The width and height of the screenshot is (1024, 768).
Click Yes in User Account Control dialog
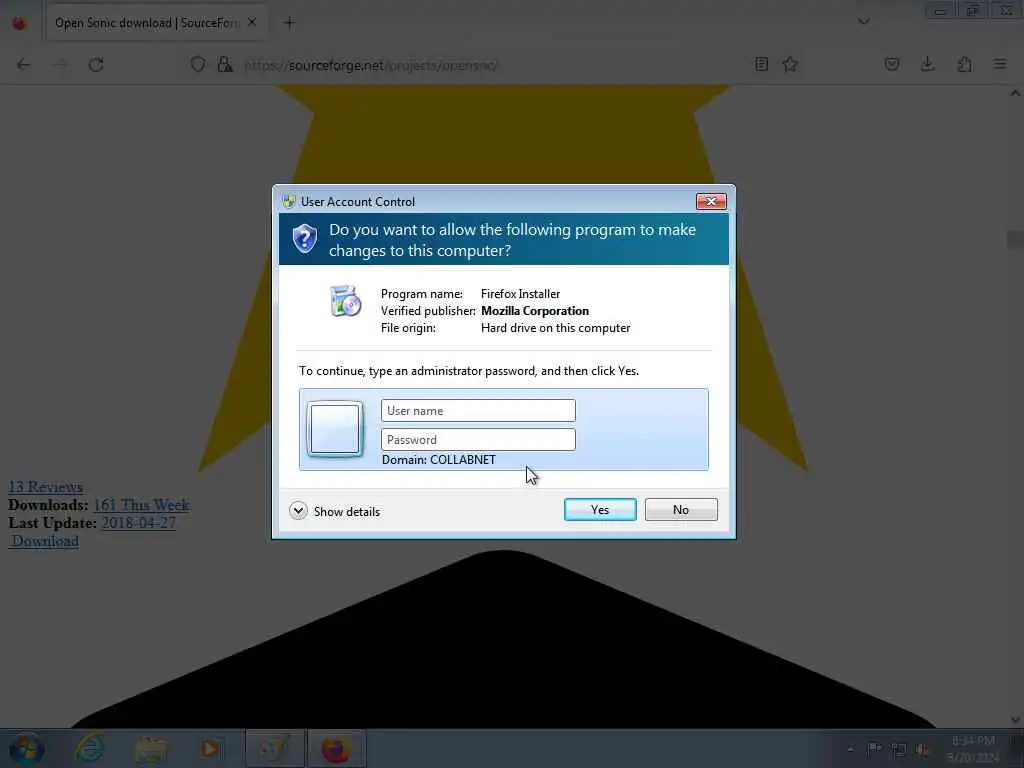tap(600, 510)
